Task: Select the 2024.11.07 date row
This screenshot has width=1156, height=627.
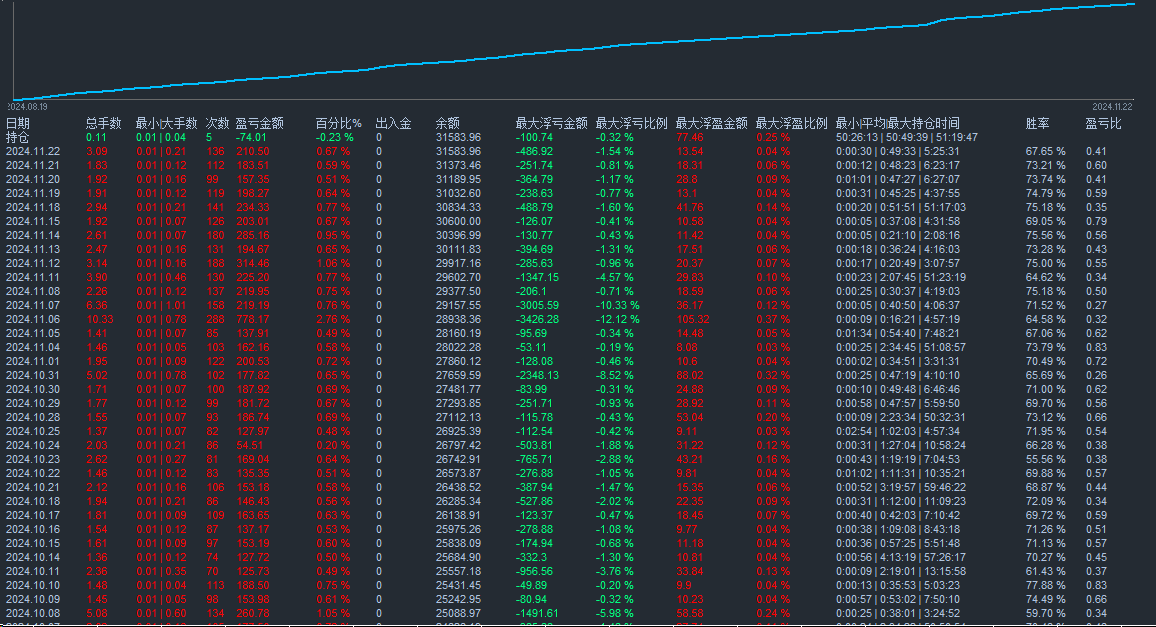Action: (x=33, y=305)
